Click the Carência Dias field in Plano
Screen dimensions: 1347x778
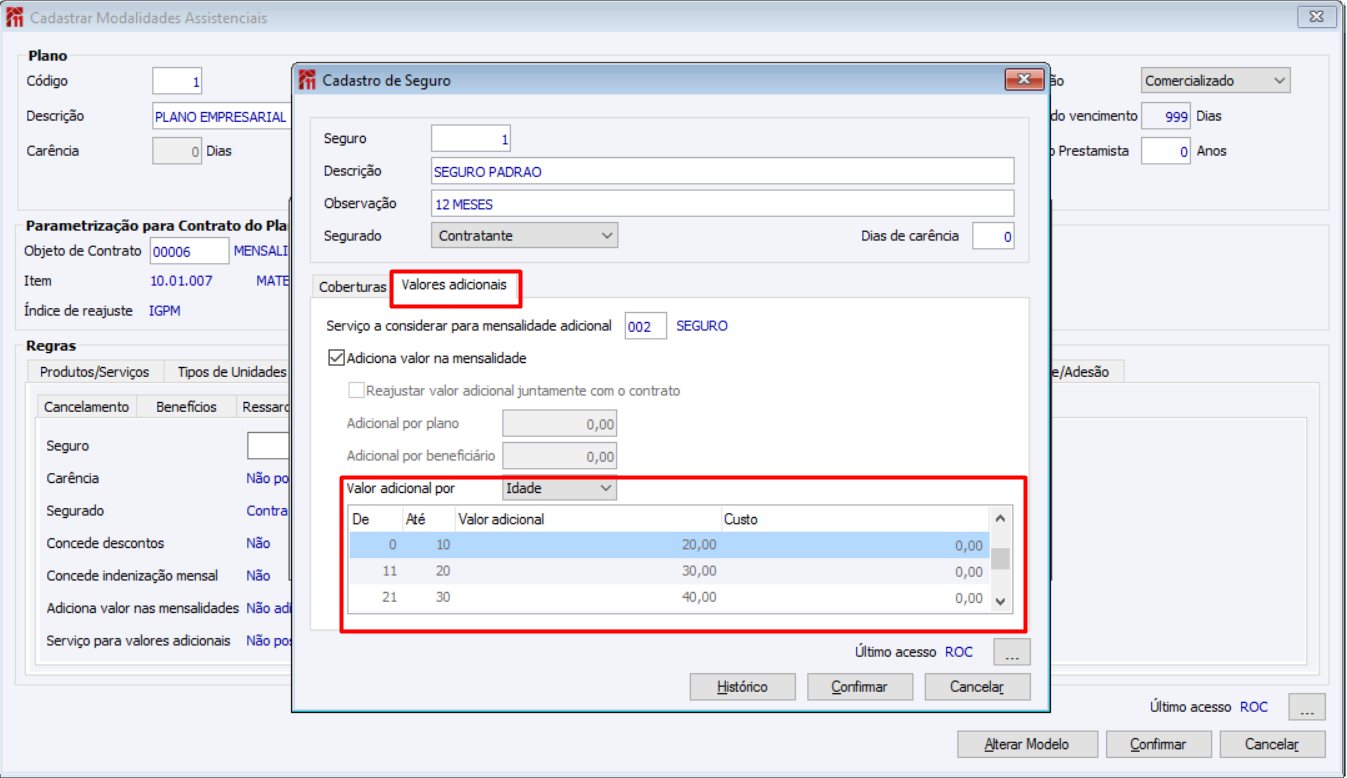(x=177, y=151)
